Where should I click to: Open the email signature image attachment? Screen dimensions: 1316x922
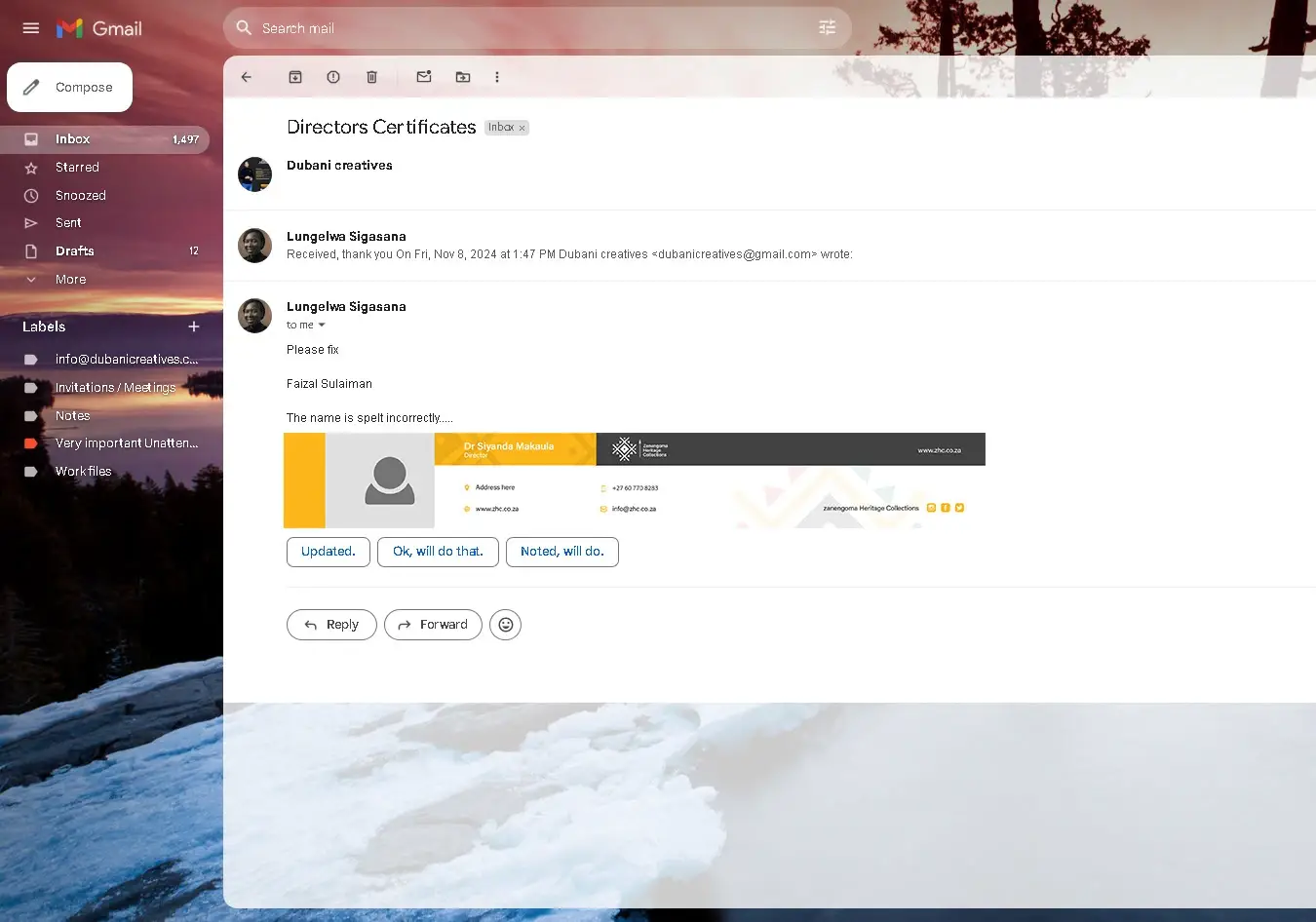[634, 480]
